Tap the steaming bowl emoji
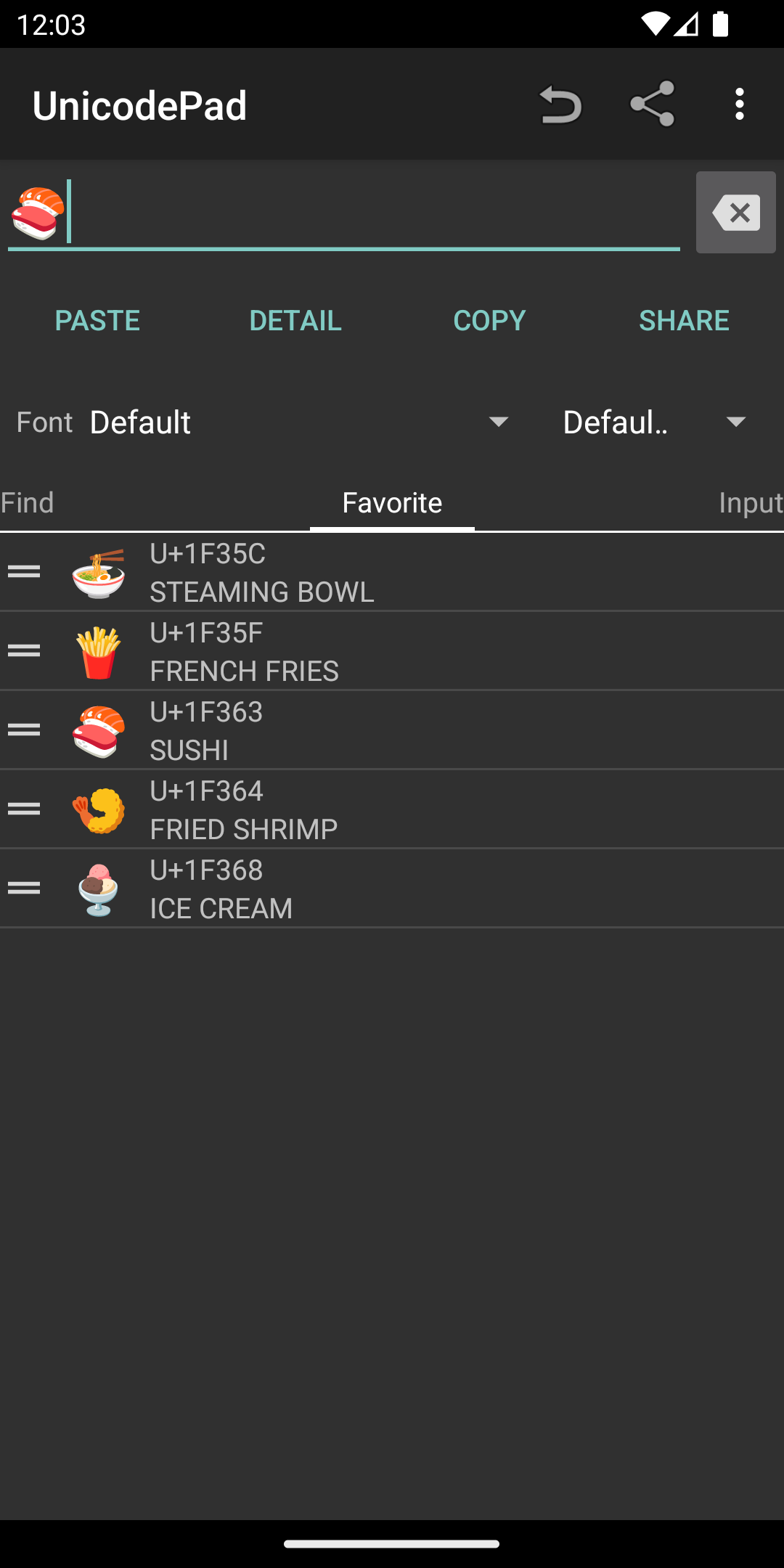 [x=99, y=573]
